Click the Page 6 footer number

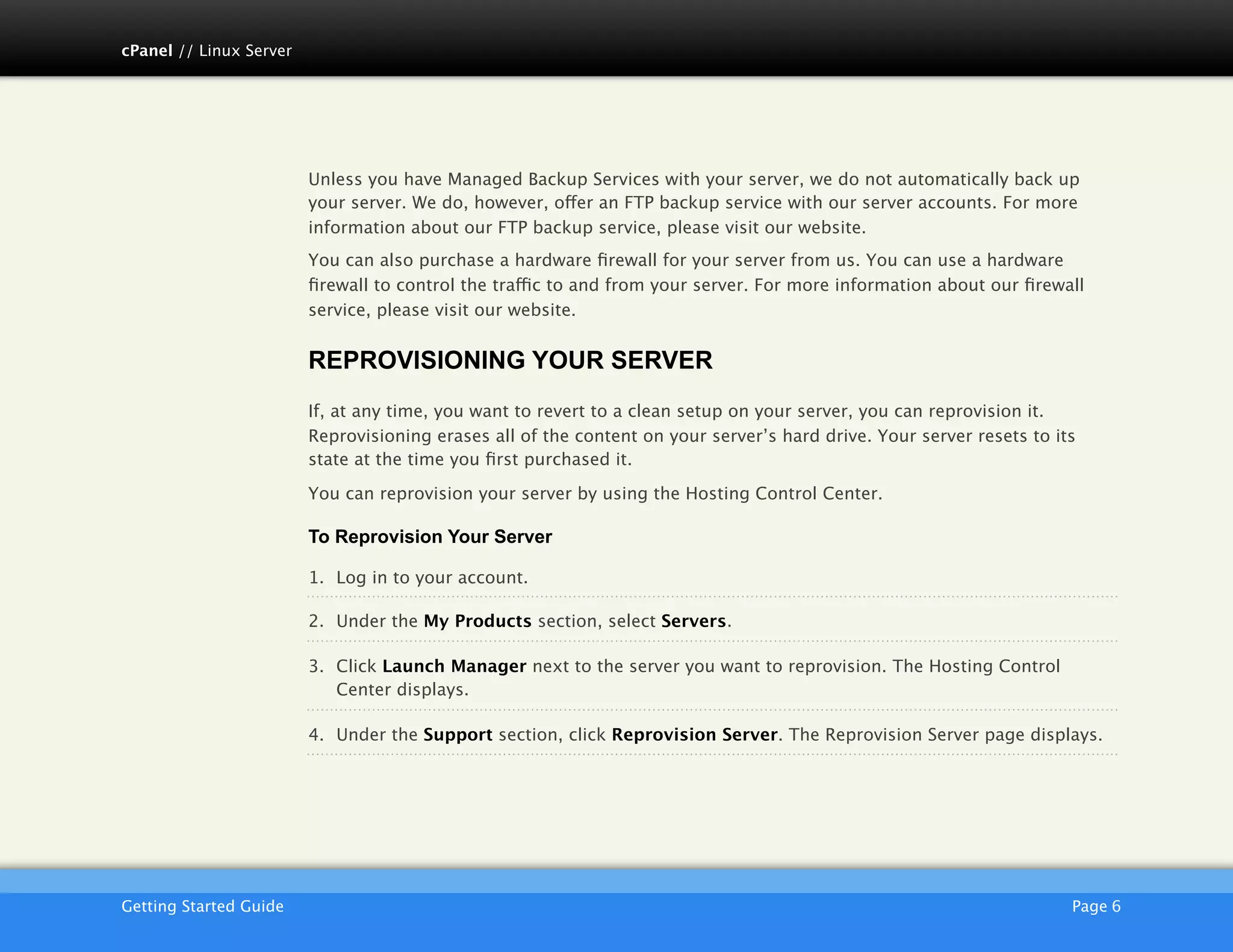[1096, 906]
